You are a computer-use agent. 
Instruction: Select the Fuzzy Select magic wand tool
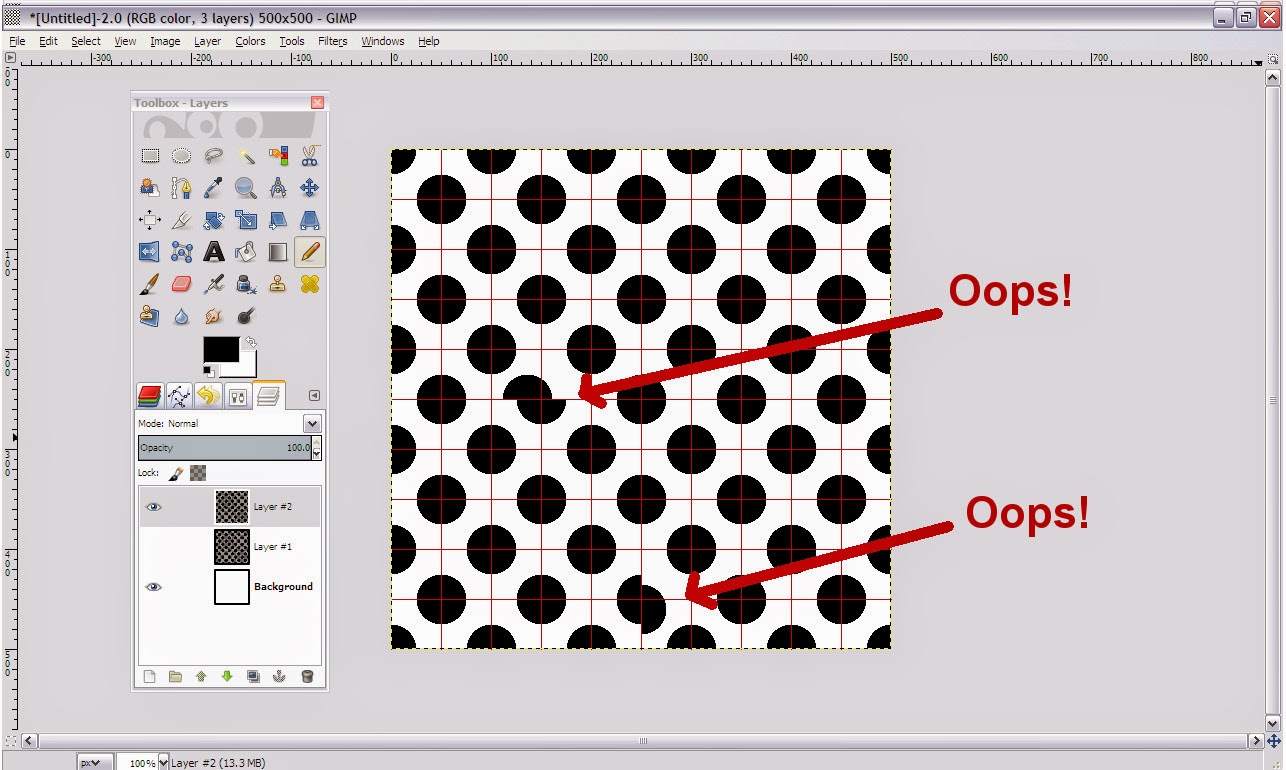(x=246, y=155)
